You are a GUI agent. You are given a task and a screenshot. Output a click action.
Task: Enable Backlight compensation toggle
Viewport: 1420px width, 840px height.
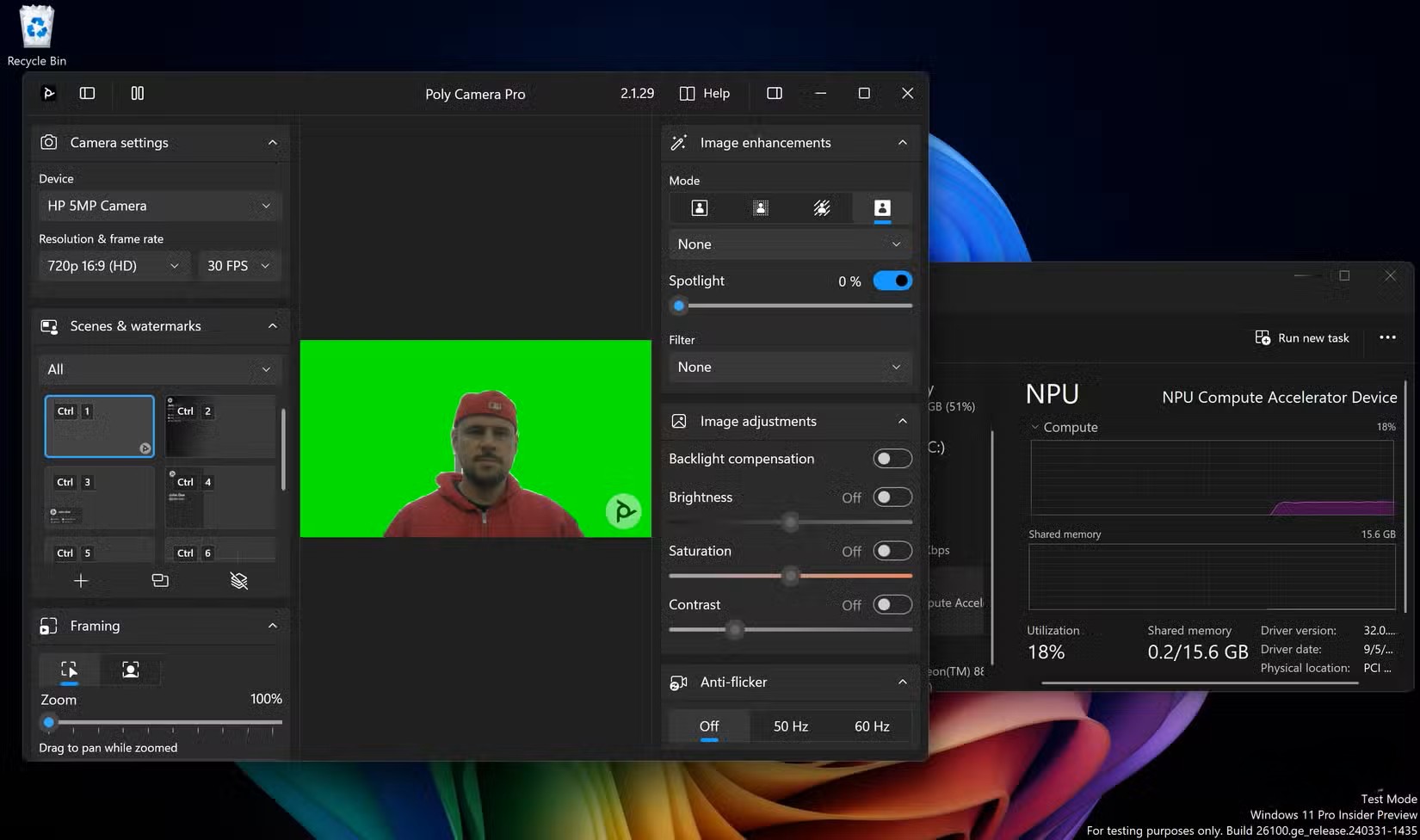click(892, 459)
